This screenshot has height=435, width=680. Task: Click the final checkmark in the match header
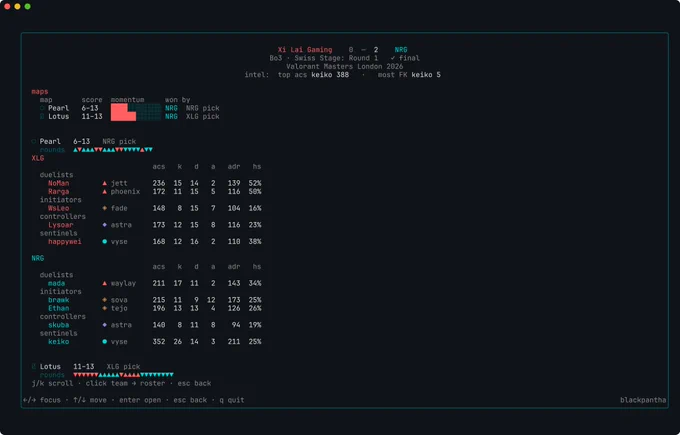point(392,58)
